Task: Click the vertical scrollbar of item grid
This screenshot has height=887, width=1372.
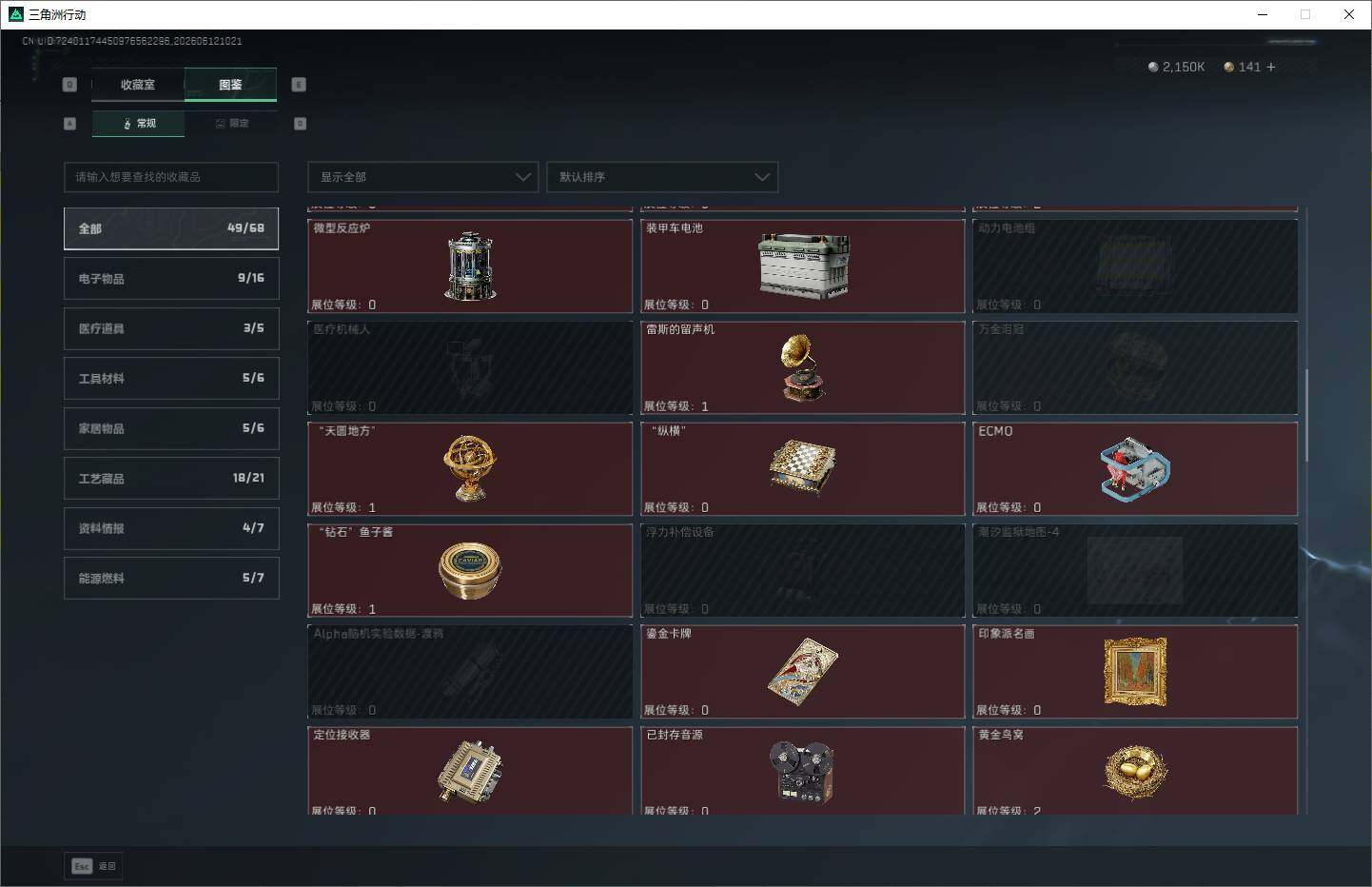Action: pos(1306,415)
